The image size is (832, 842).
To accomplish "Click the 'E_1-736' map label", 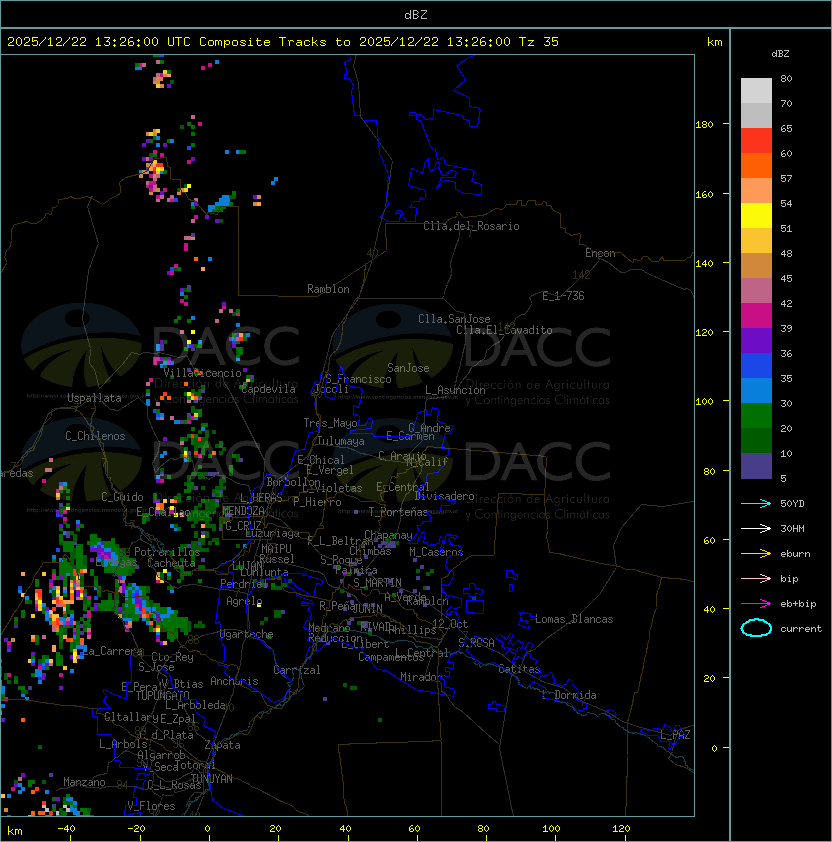I will pos(563,296).
